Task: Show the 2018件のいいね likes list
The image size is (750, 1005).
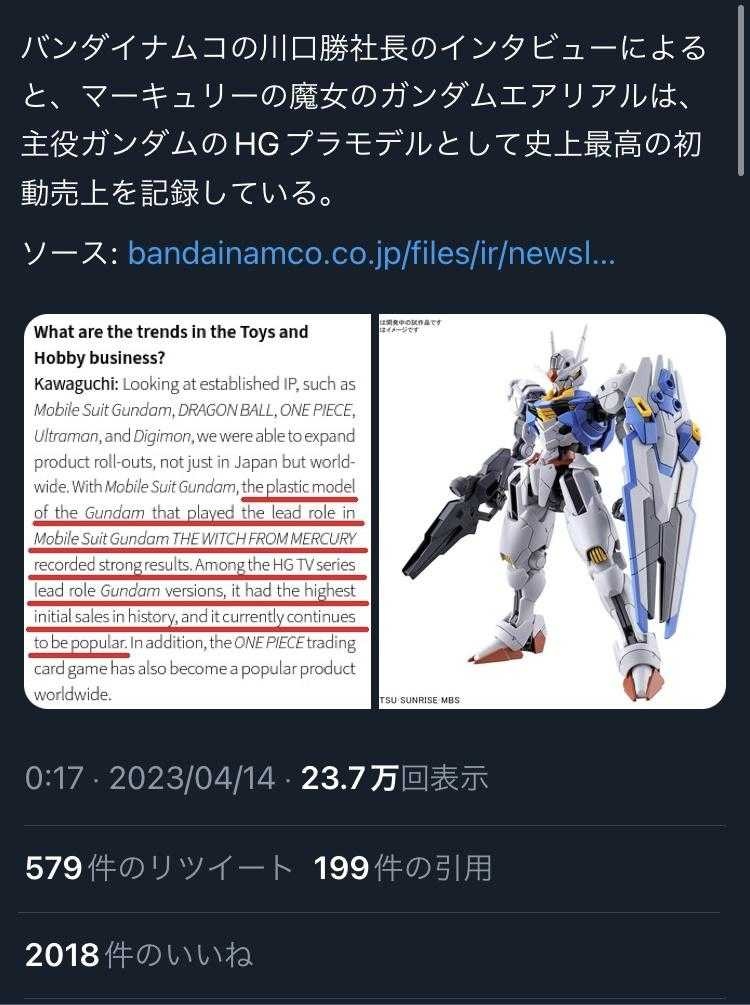Action: (x=138, y=954)
